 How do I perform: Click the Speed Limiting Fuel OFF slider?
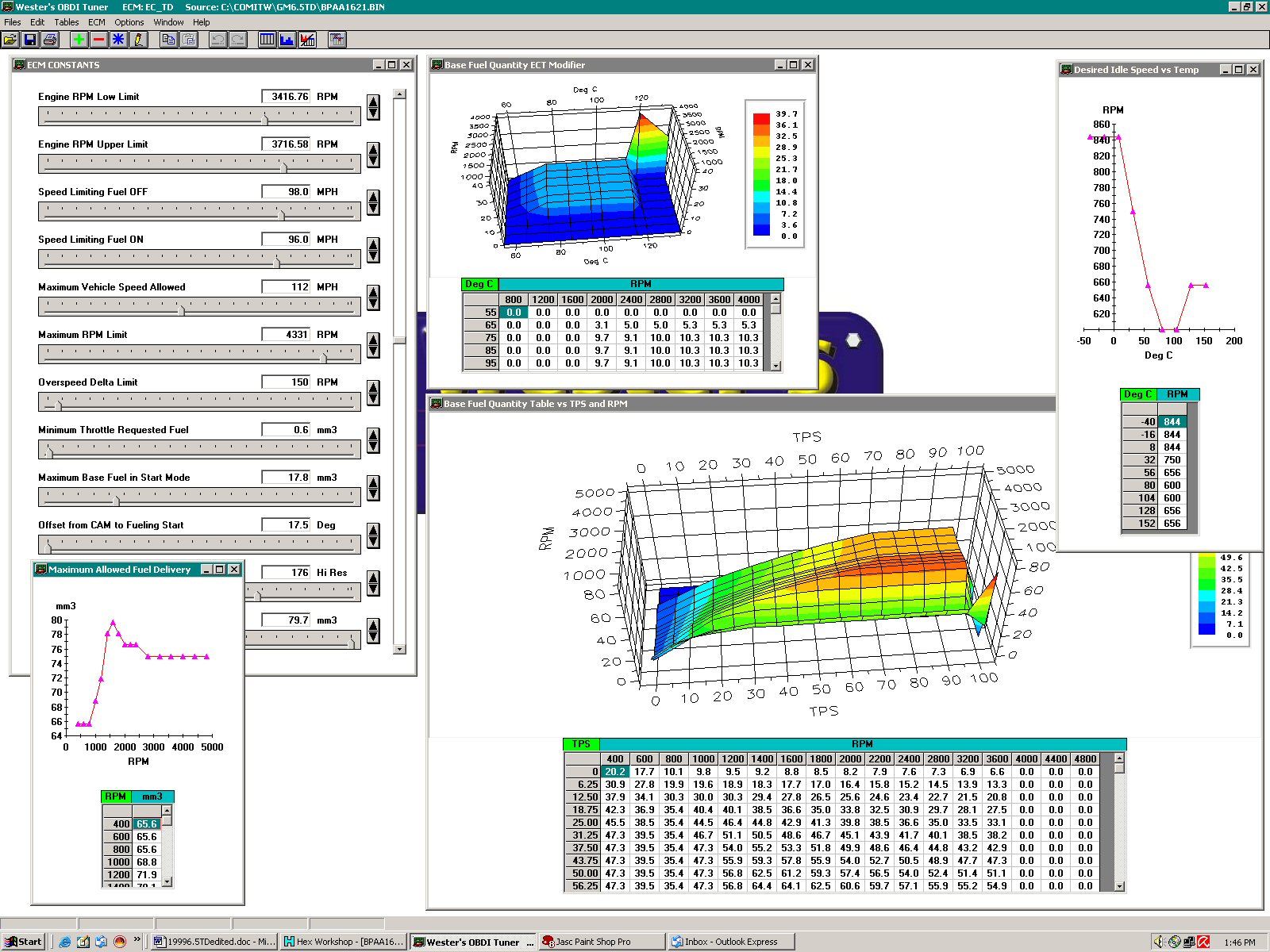(x=199, y=212)
